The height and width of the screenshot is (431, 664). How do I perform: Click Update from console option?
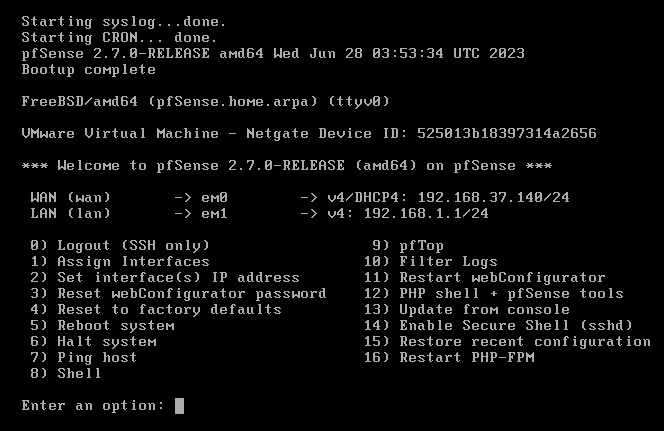(x=484, y=309)
